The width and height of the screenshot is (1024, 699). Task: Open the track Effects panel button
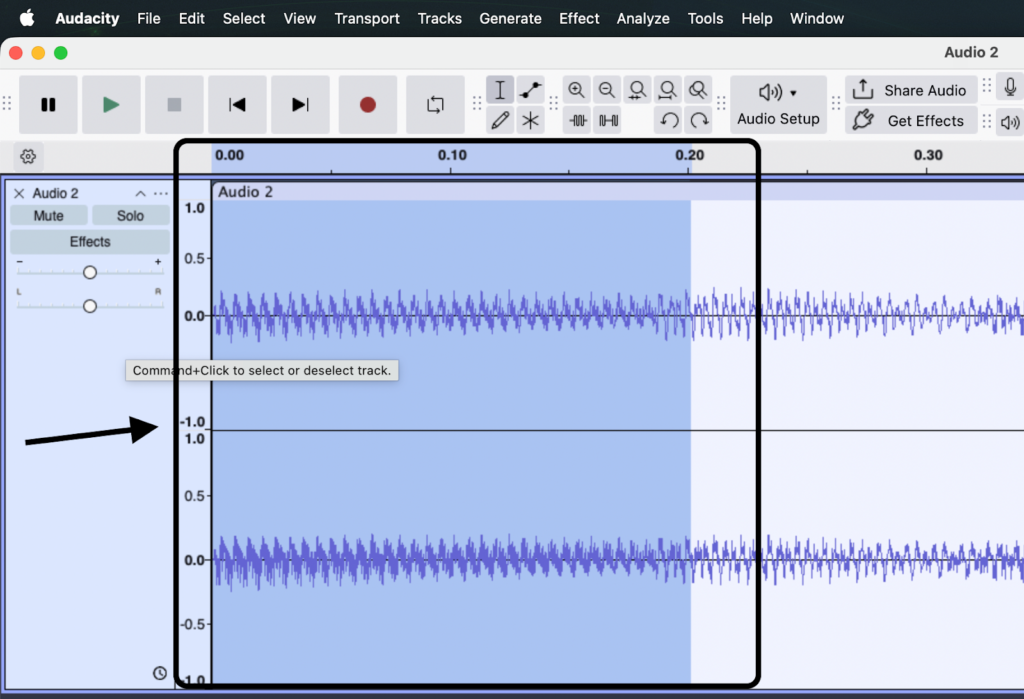(x=89, y=242)
